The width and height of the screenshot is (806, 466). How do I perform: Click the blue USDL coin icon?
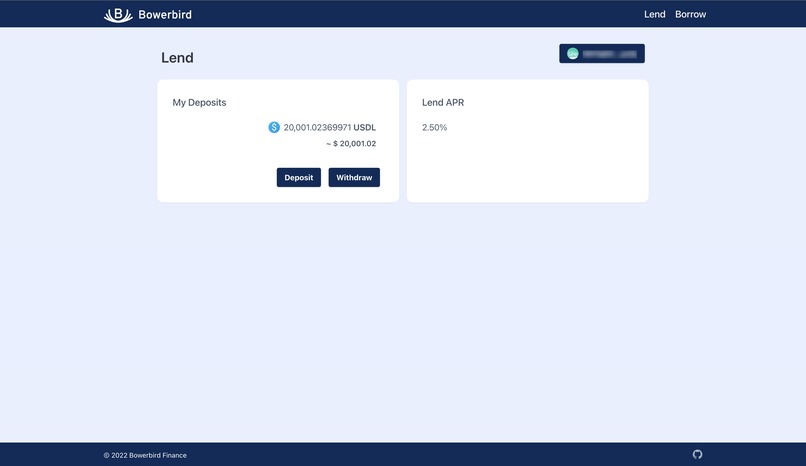tap(274, 127)
